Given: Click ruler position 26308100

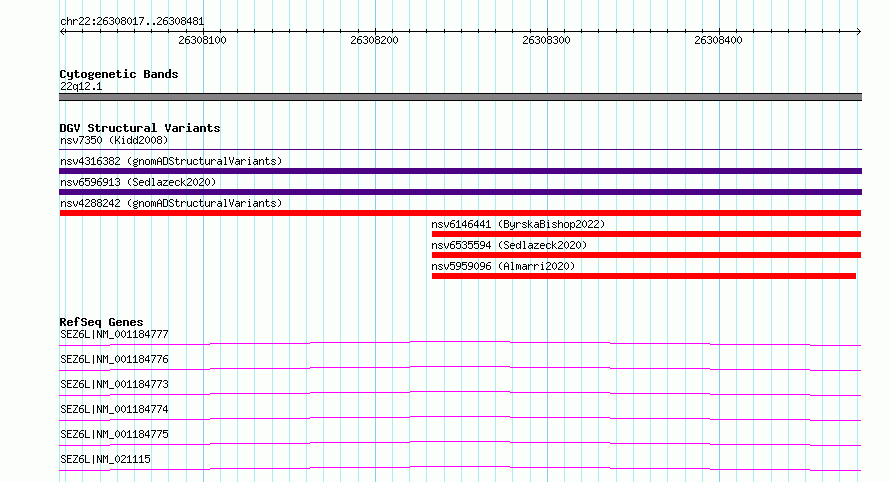Looking at the screenshot, I should 202,40.
